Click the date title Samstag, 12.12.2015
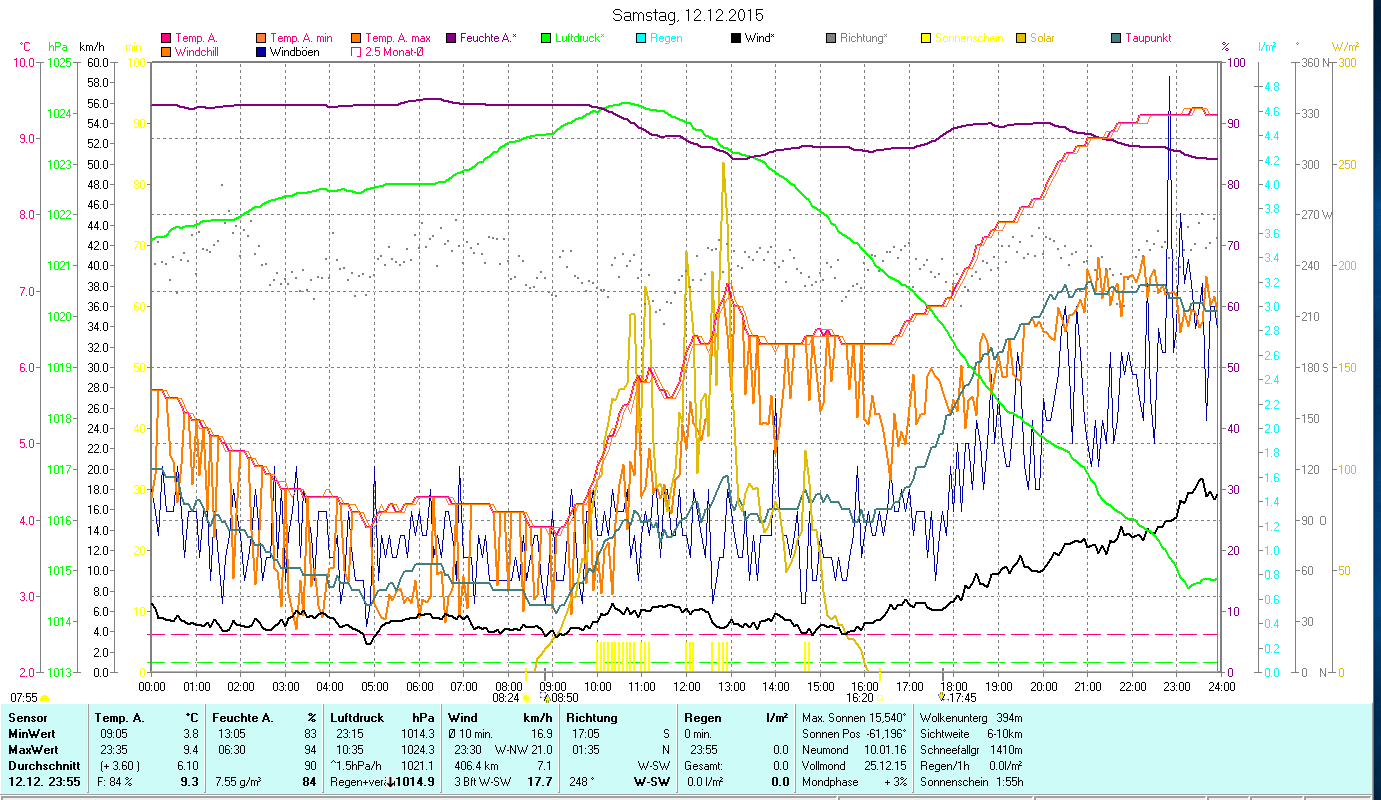This screenshot has width=1381, height=800. coord(687,15)
